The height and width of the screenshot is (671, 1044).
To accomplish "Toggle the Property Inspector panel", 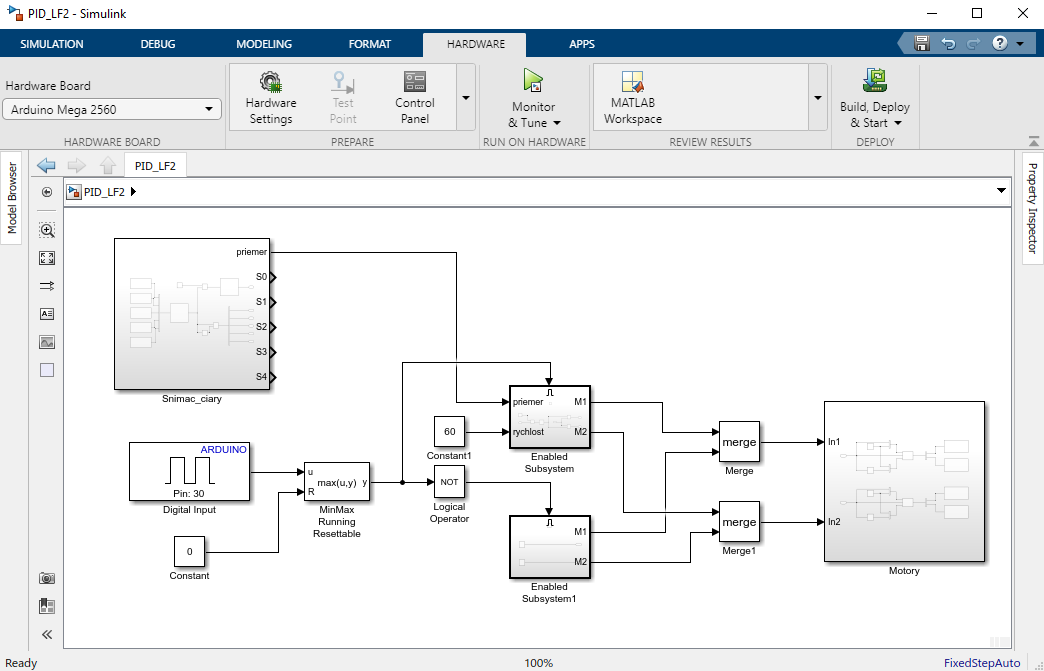I will coord(1032,208).
